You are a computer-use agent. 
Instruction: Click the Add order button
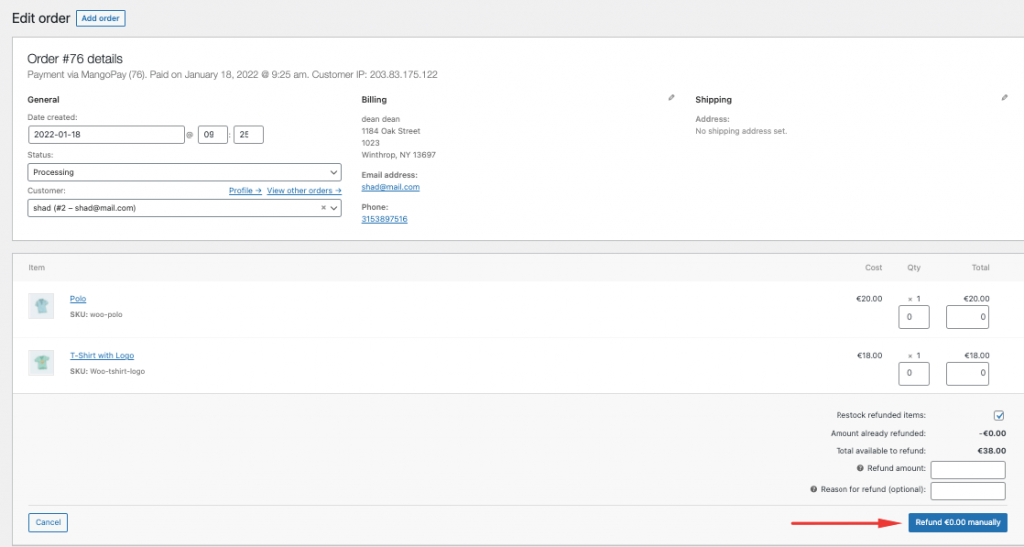101,18
